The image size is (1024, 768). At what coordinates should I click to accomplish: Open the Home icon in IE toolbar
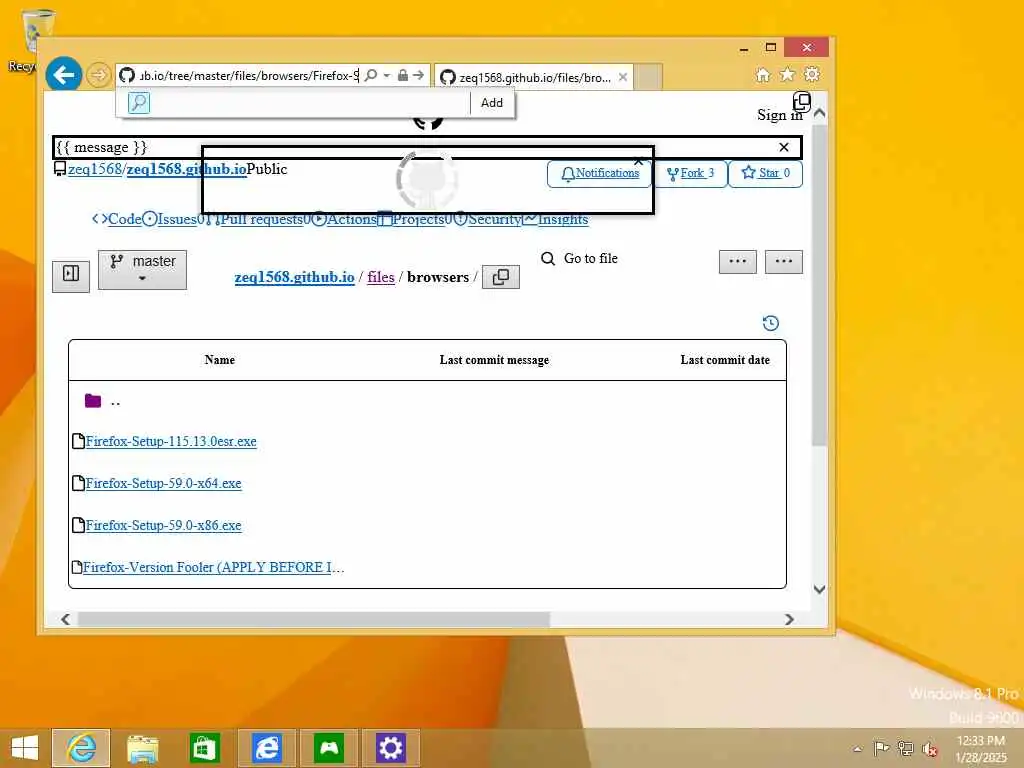(x=763, y=74)
